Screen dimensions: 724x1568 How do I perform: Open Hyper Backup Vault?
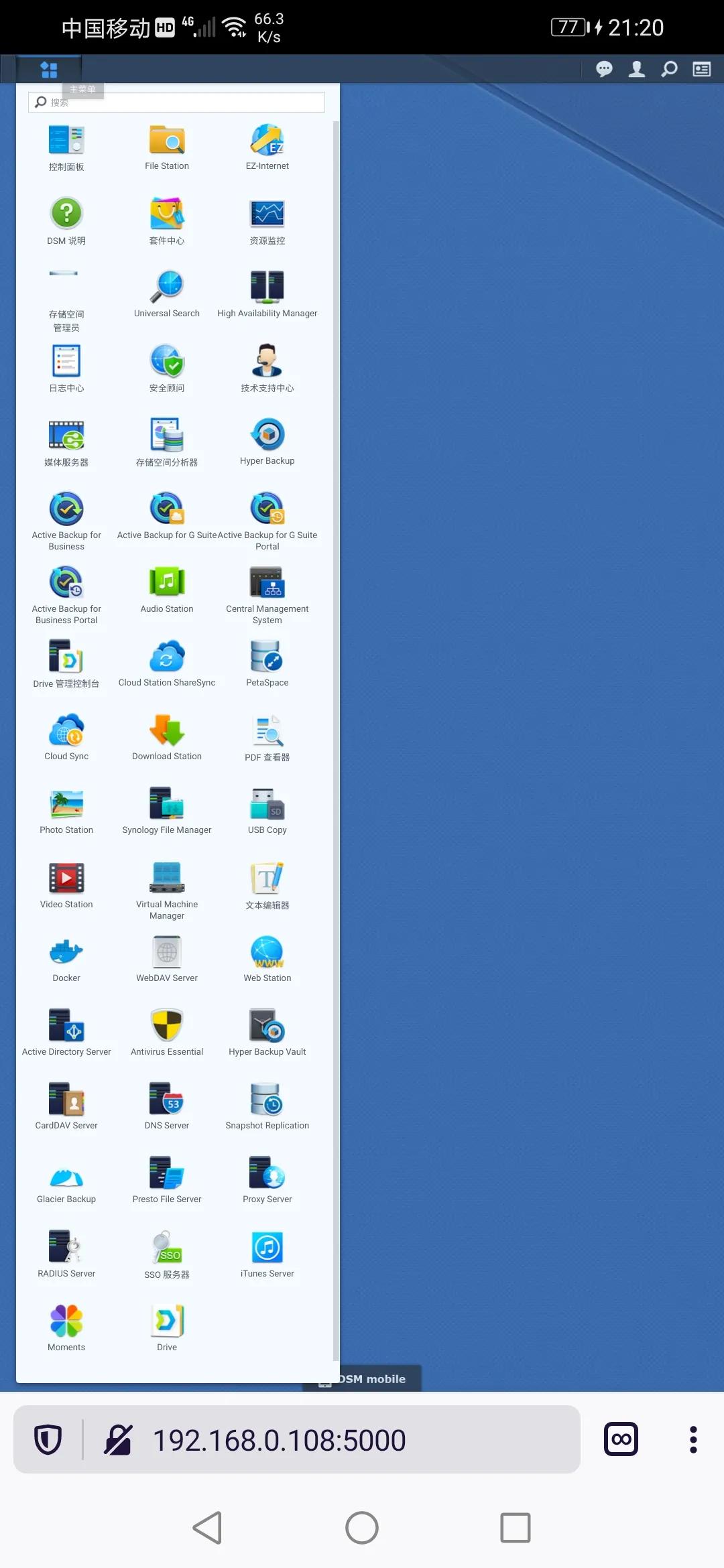click(267, 1033)
